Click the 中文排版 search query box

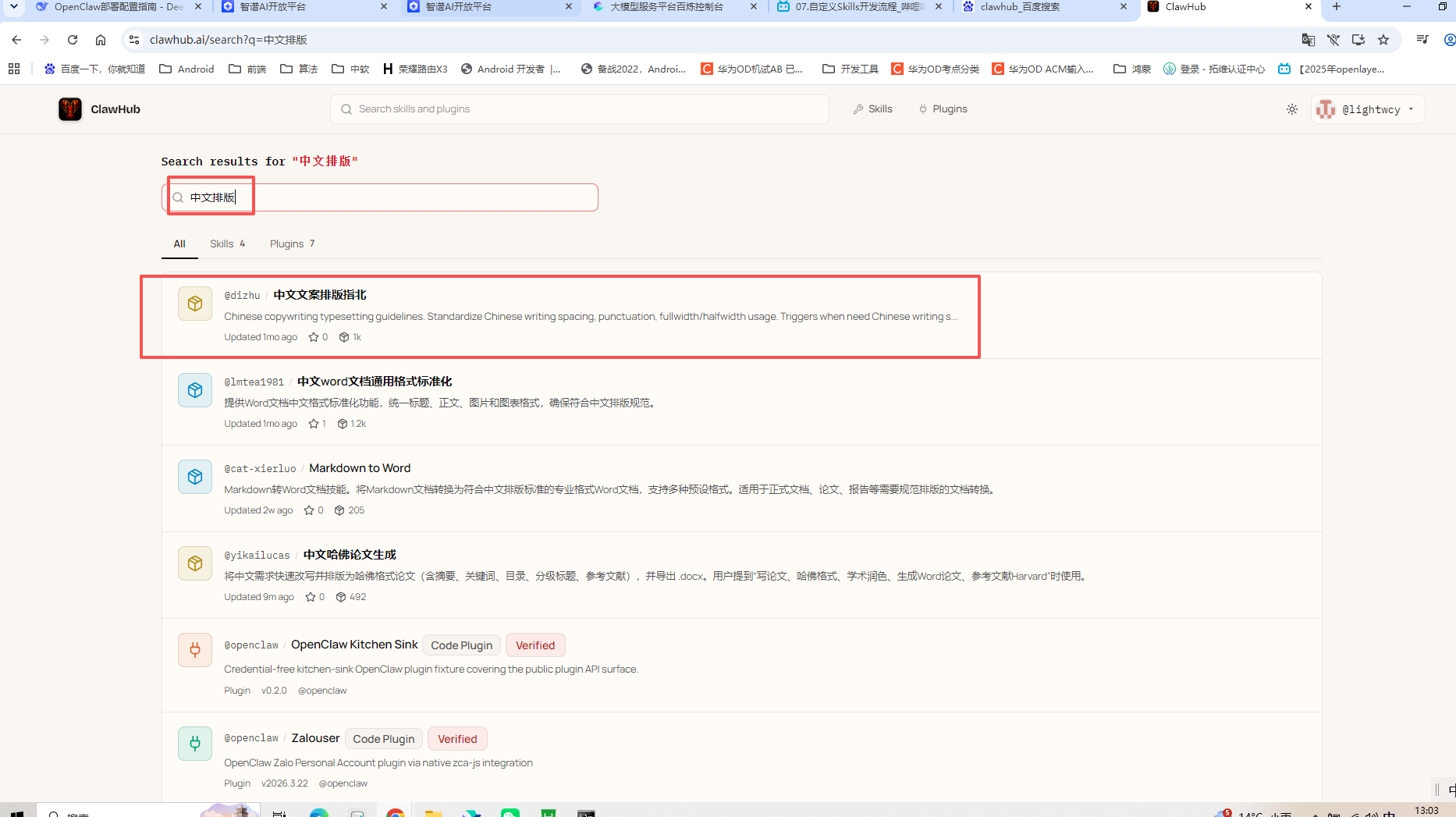[x=380, y=197]
